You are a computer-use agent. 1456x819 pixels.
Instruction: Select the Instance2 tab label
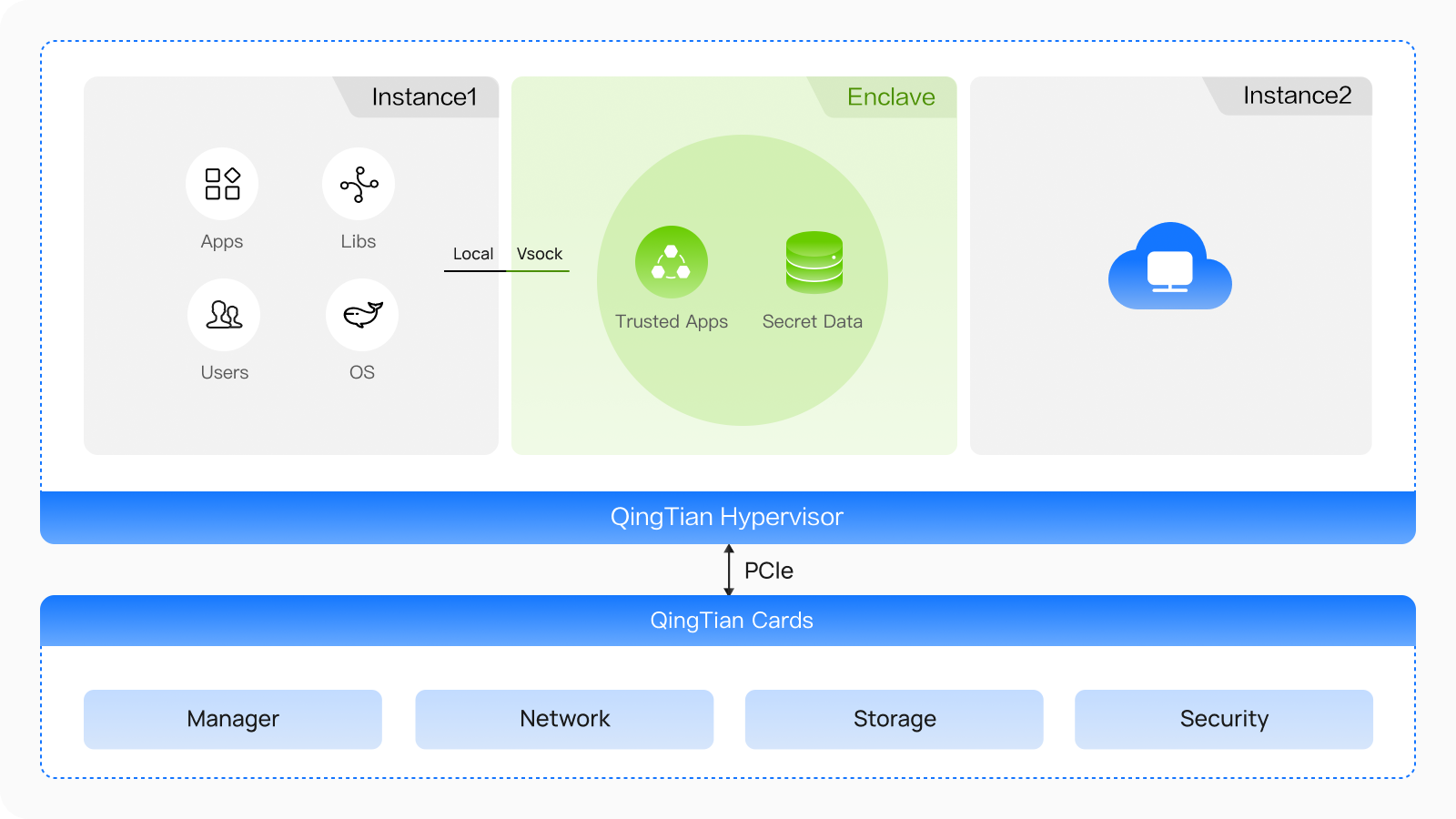click(1297, 96)
